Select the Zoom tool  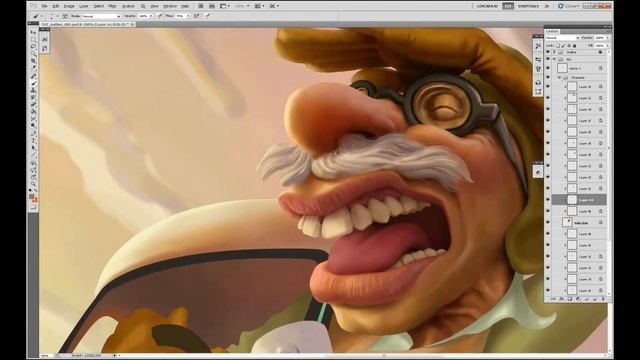33,184
